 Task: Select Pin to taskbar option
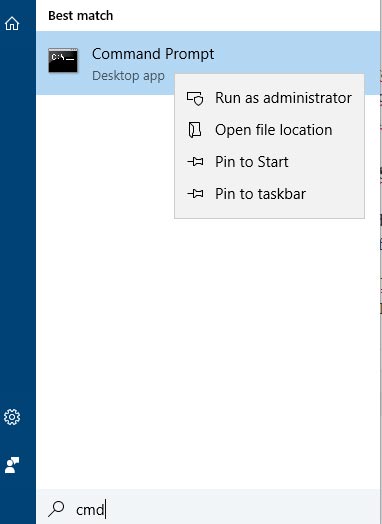(x=269, y=194)
